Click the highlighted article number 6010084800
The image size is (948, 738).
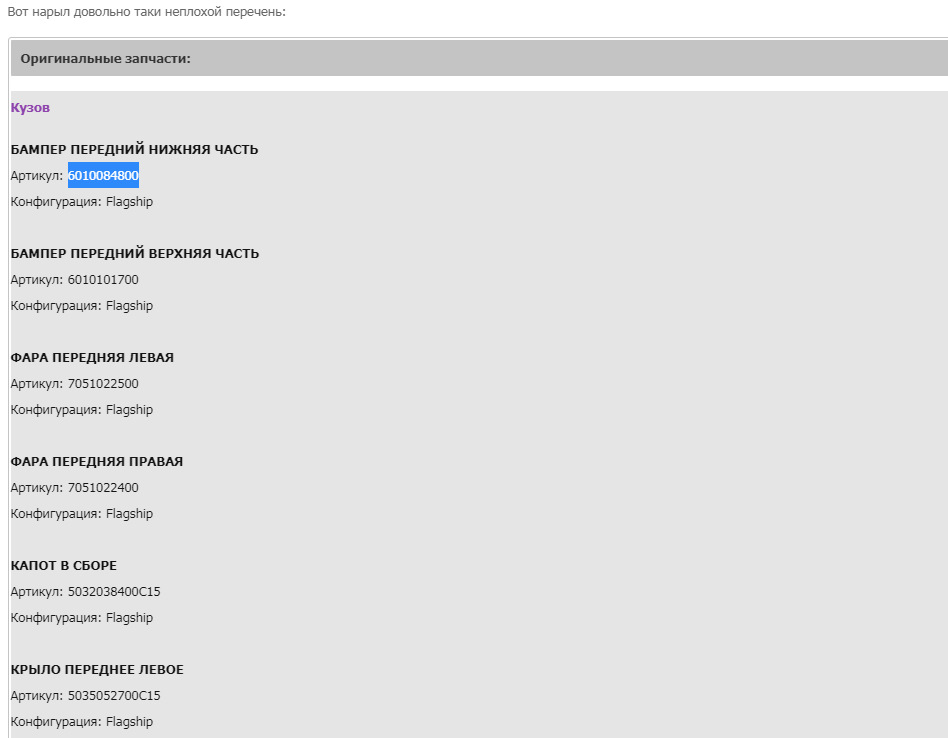pyautogui.click(x=103, y=175)
